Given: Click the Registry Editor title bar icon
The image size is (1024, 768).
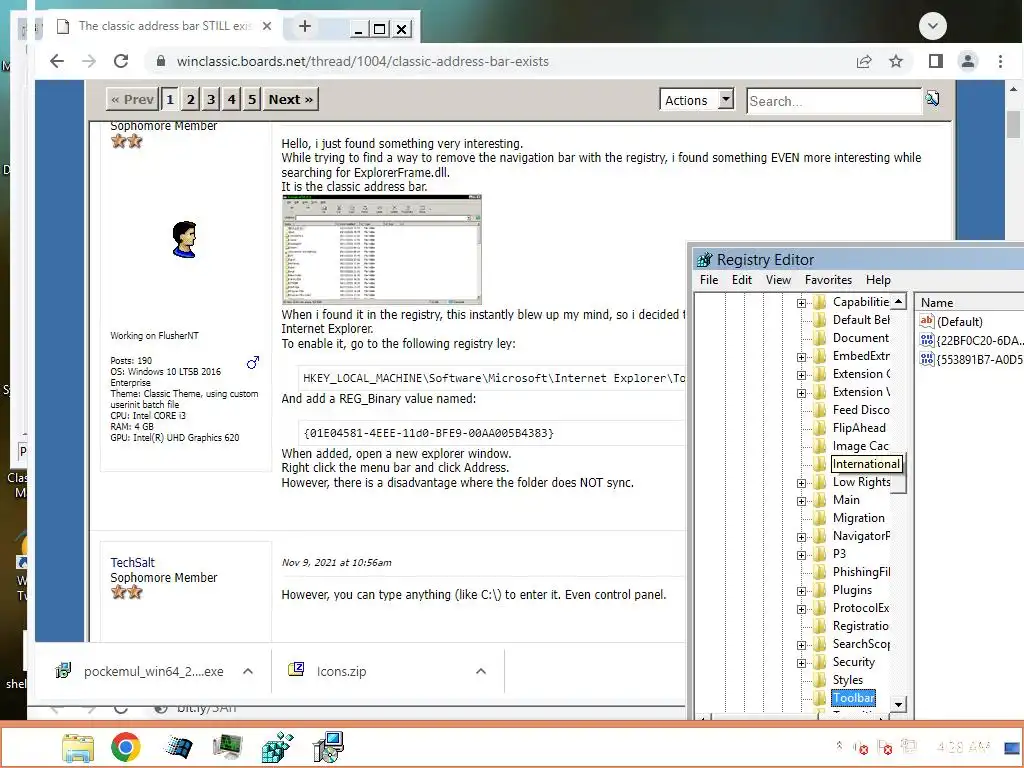Looking at the screenshot, I should pos(704,260).
